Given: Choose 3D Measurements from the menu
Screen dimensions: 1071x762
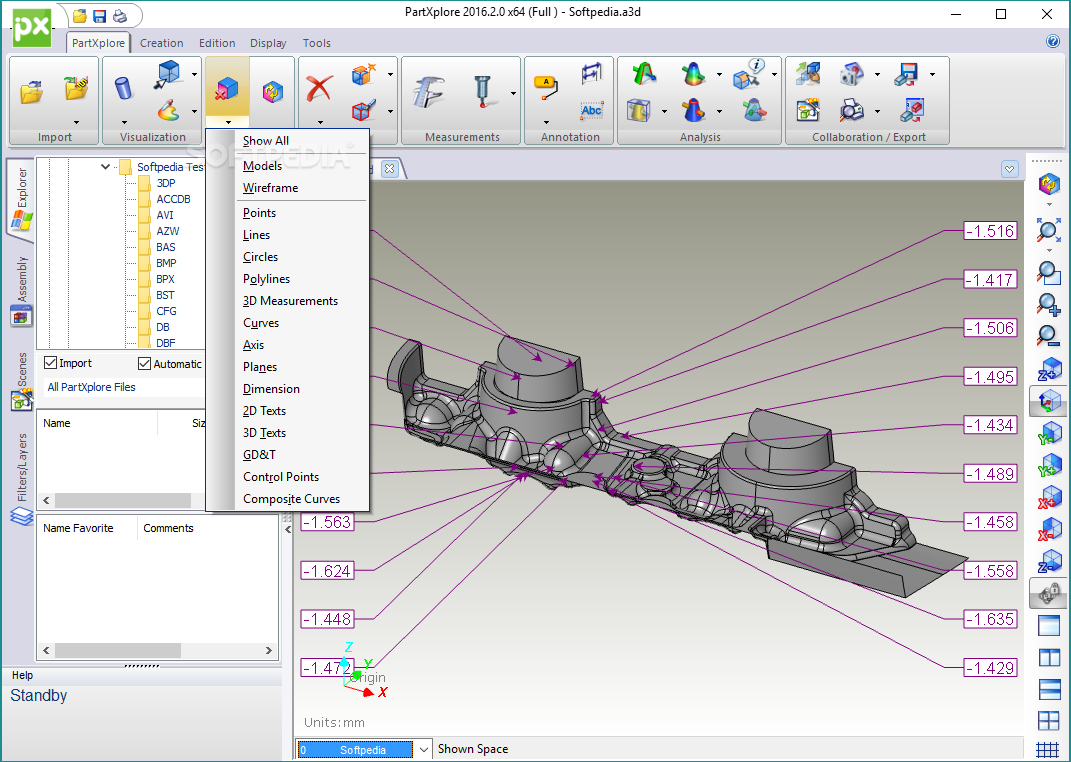Looking at the screenshot, I should point(290,301).
